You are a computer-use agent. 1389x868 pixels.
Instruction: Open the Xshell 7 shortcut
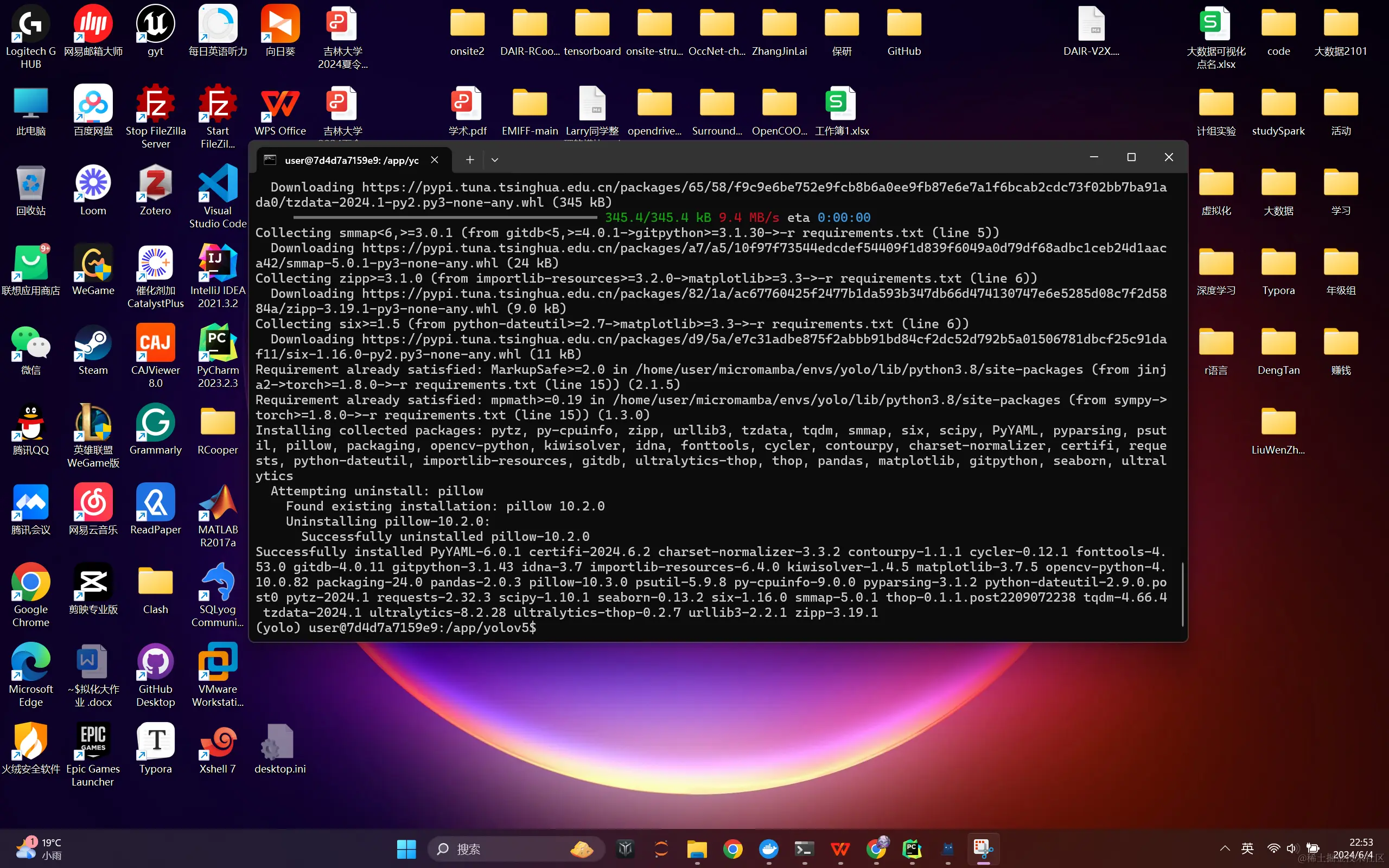click(x=218, y=742)
